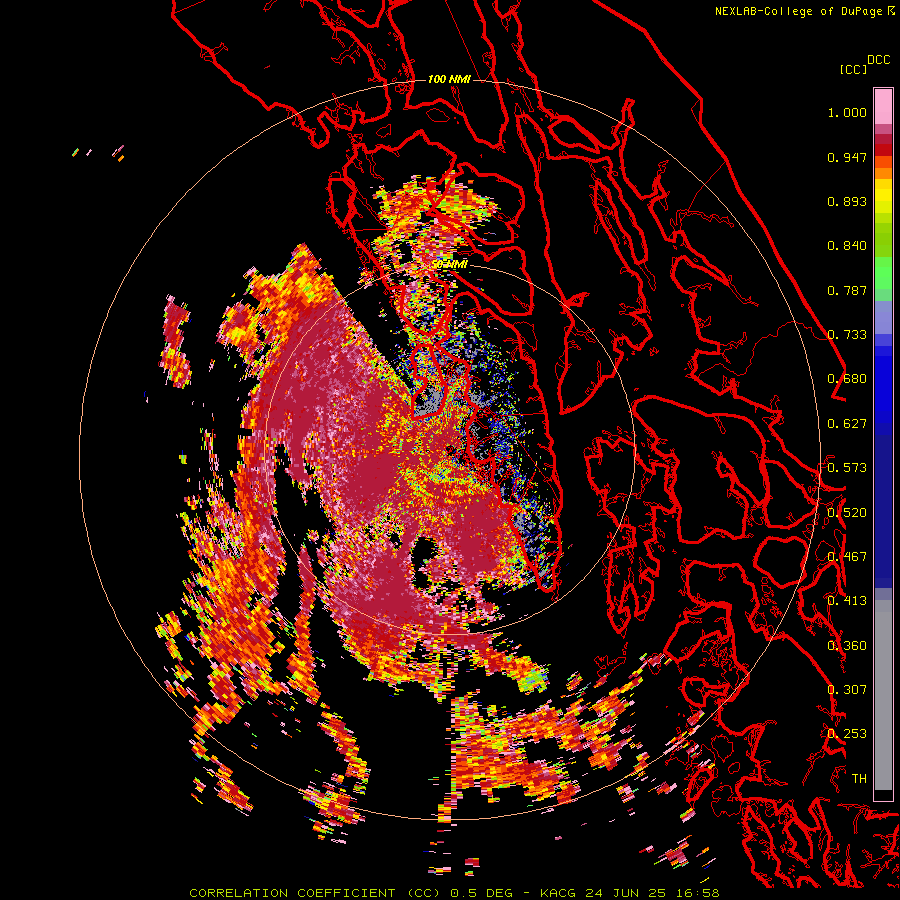The height and width of the screenshot is (900, 900).
Task: Select the [CC] units label
Action: (x=853, y=69)
